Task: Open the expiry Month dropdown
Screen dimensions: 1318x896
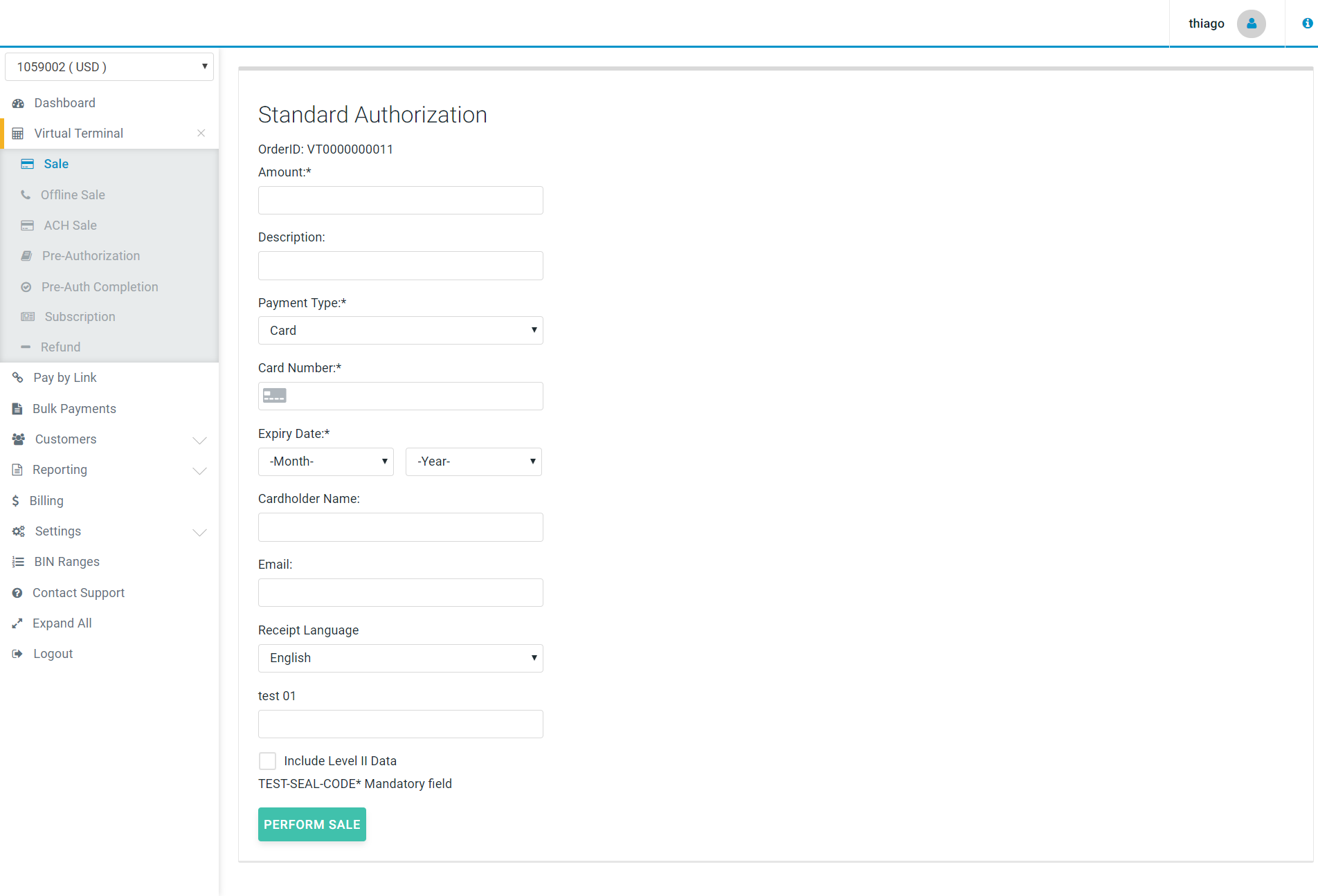Action: [x=325, y=461]
